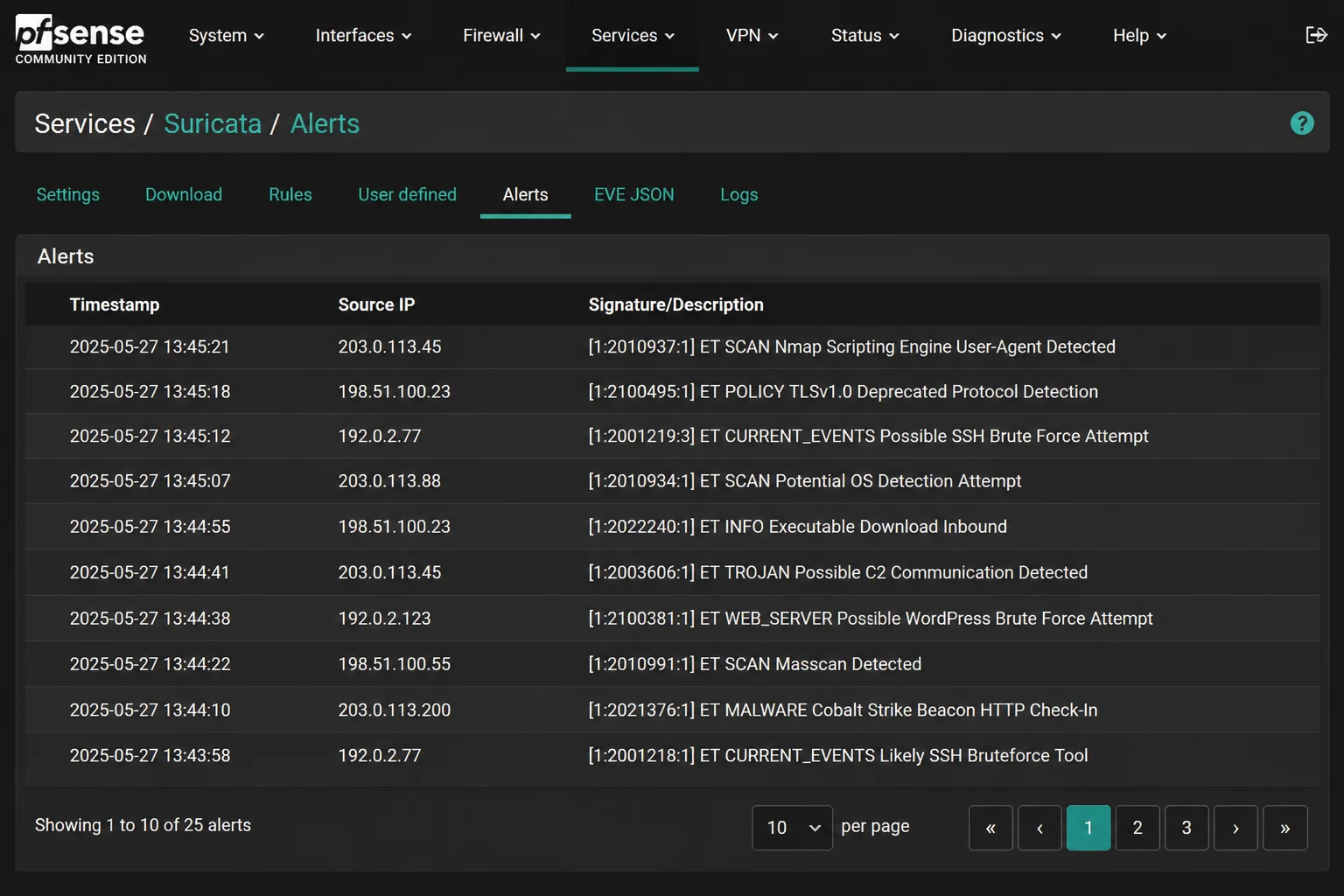Screen dimensions: 1344x896
Task: Click the Executable Download Inbound alert
Action: (x=797, y=527)
